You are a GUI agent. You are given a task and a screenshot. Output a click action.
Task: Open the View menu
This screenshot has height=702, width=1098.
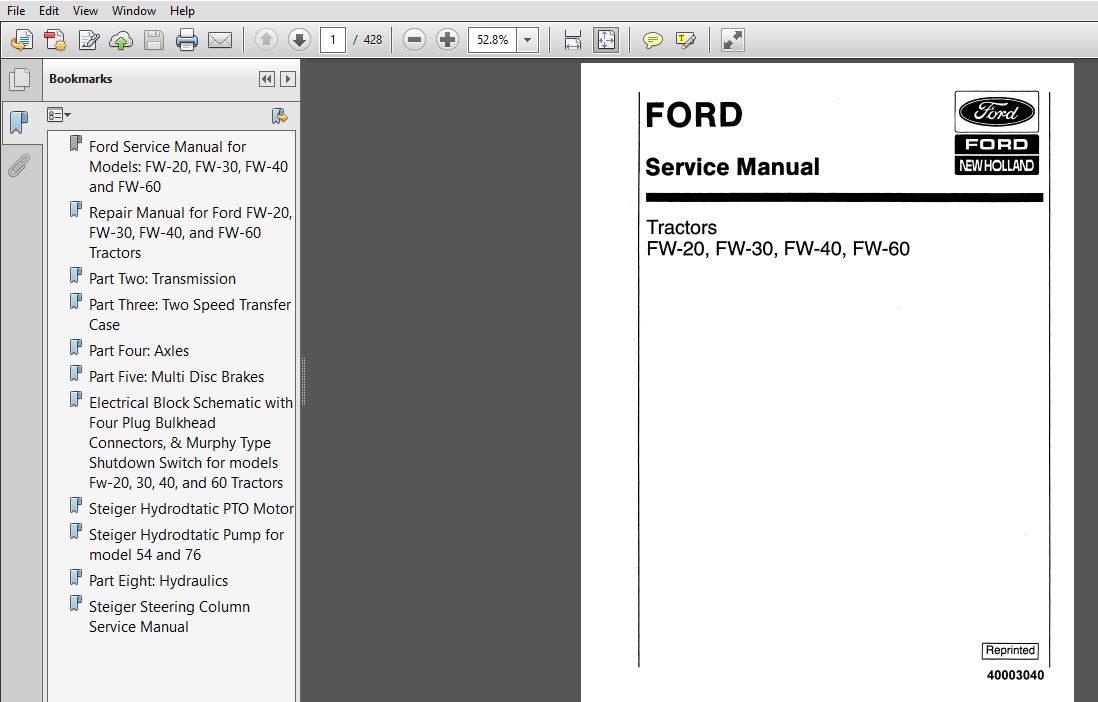pyautogui.click(x=85, y=11)
